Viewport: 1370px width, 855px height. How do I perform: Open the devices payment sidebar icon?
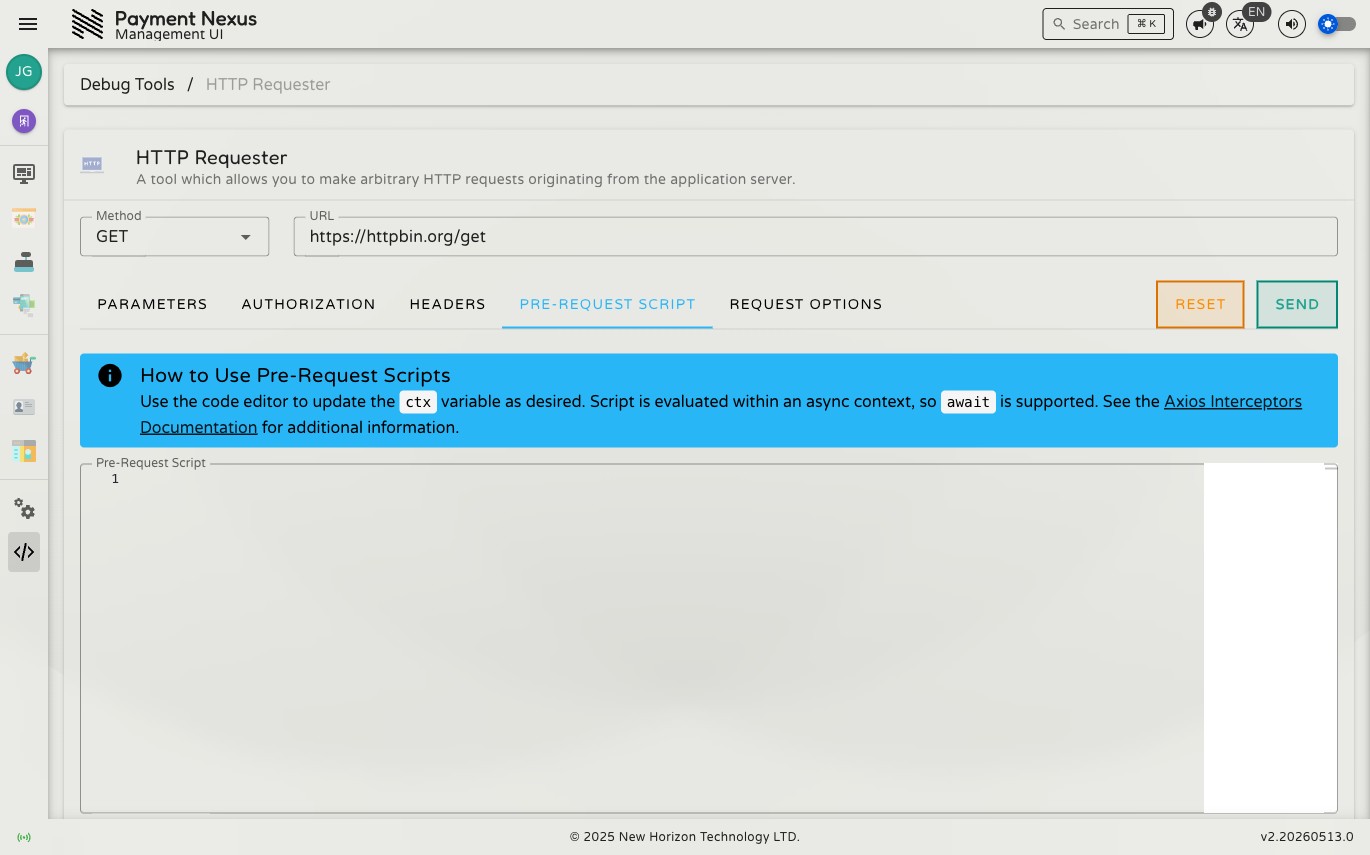[x=24, y=305]
